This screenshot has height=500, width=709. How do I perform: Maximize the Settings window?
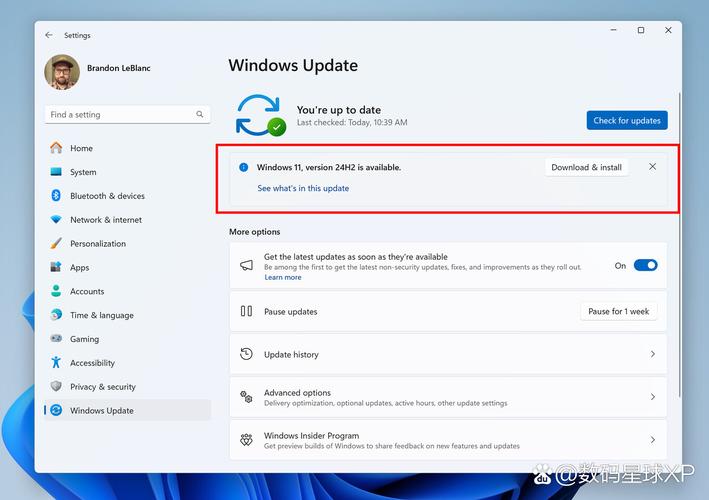click(641, 30)
